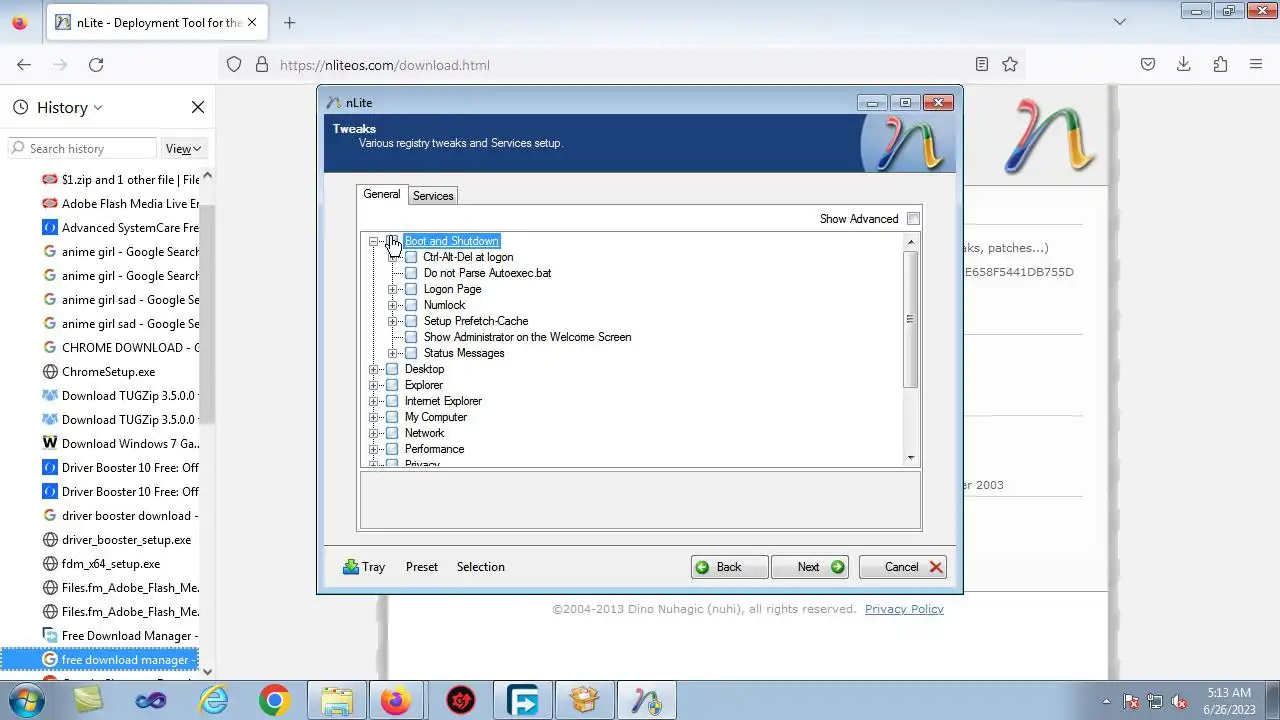
Task: Open Google Chrome from the taskbar
Action: click(274, 701)
